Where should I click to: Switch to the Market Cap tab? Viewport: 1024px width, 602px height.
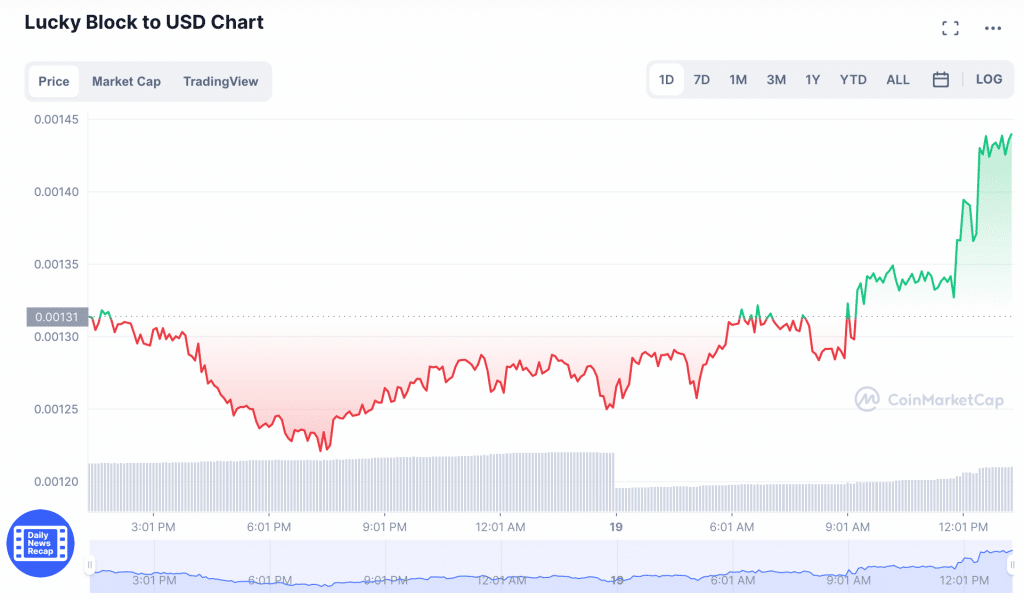pyautogui.click(x=126, y=82)
